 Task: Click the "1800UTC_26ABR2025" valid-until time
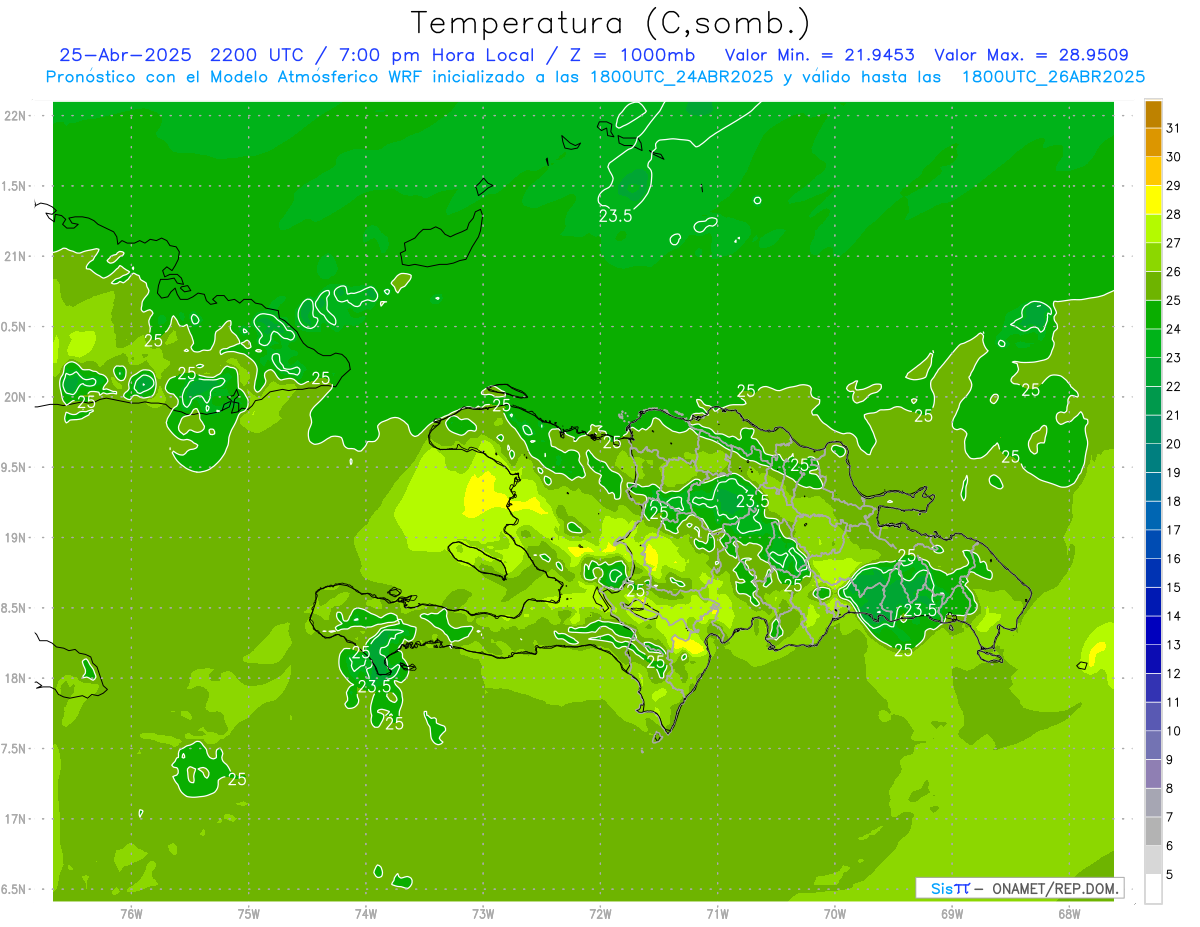point(1053,77)
